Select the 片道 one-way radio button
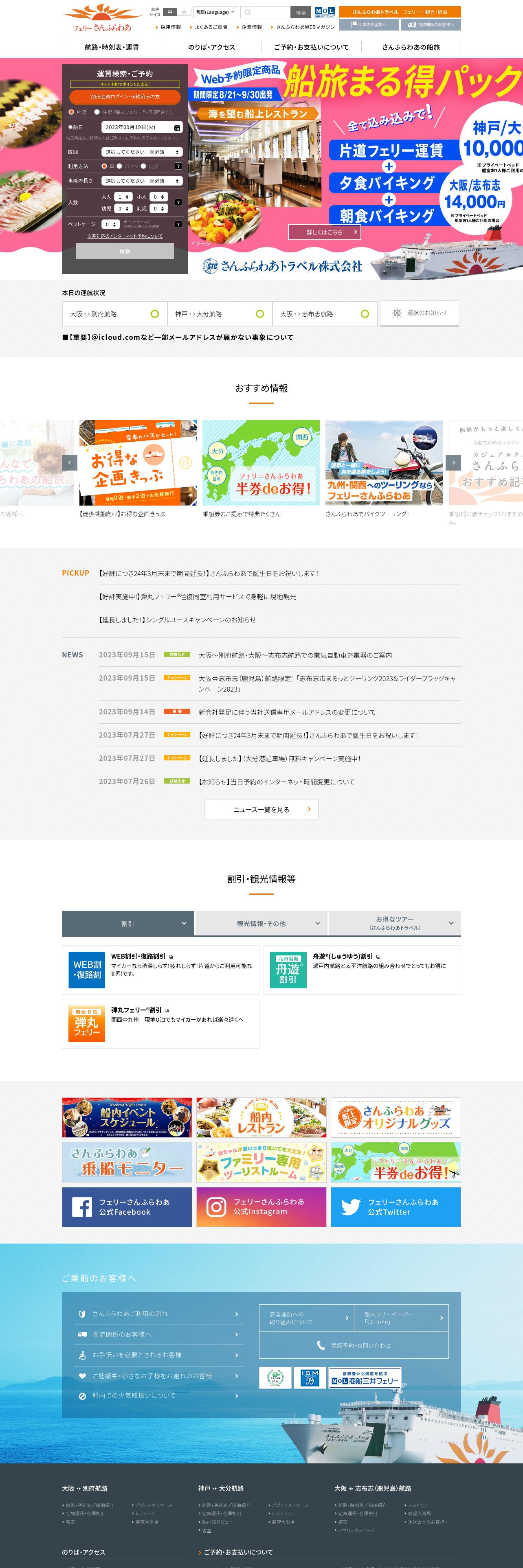The height and width of the screenshot is (1568, 523). tap(71, 112)
